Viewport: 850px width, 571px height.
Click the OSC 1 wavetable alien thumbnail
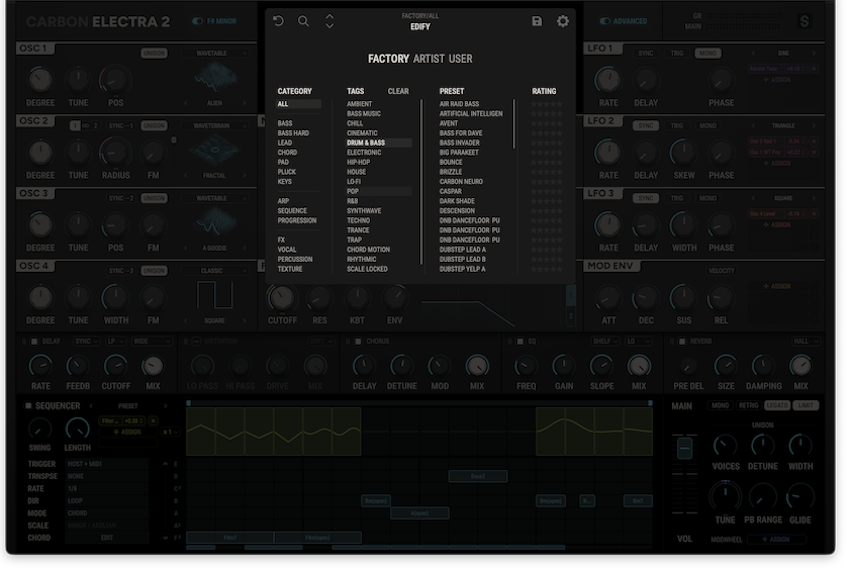pyautogui.click(x=215, y=78)
